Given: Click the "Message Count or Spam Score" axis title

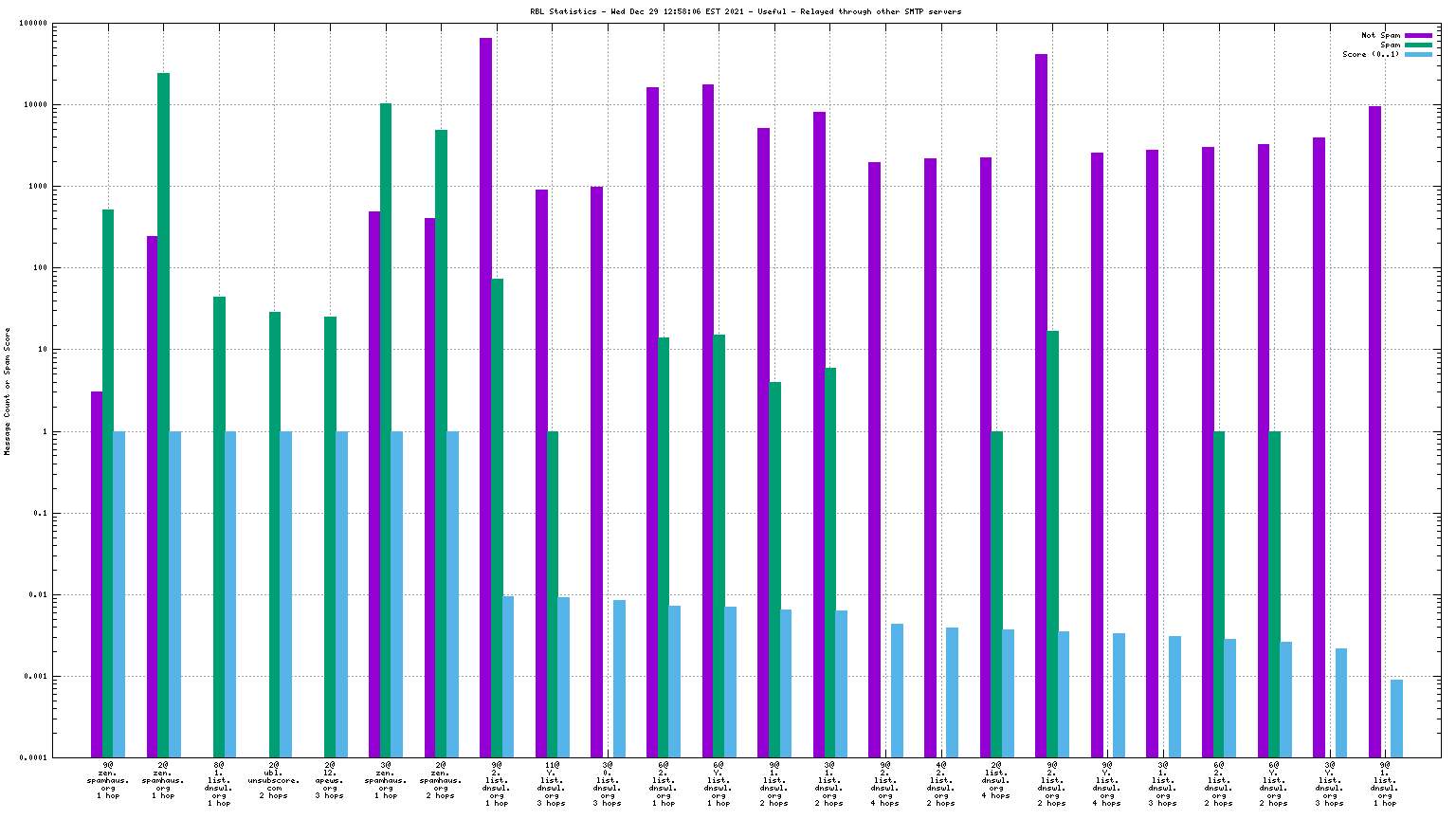Looking at the screenshot, I should coord(8,391).
